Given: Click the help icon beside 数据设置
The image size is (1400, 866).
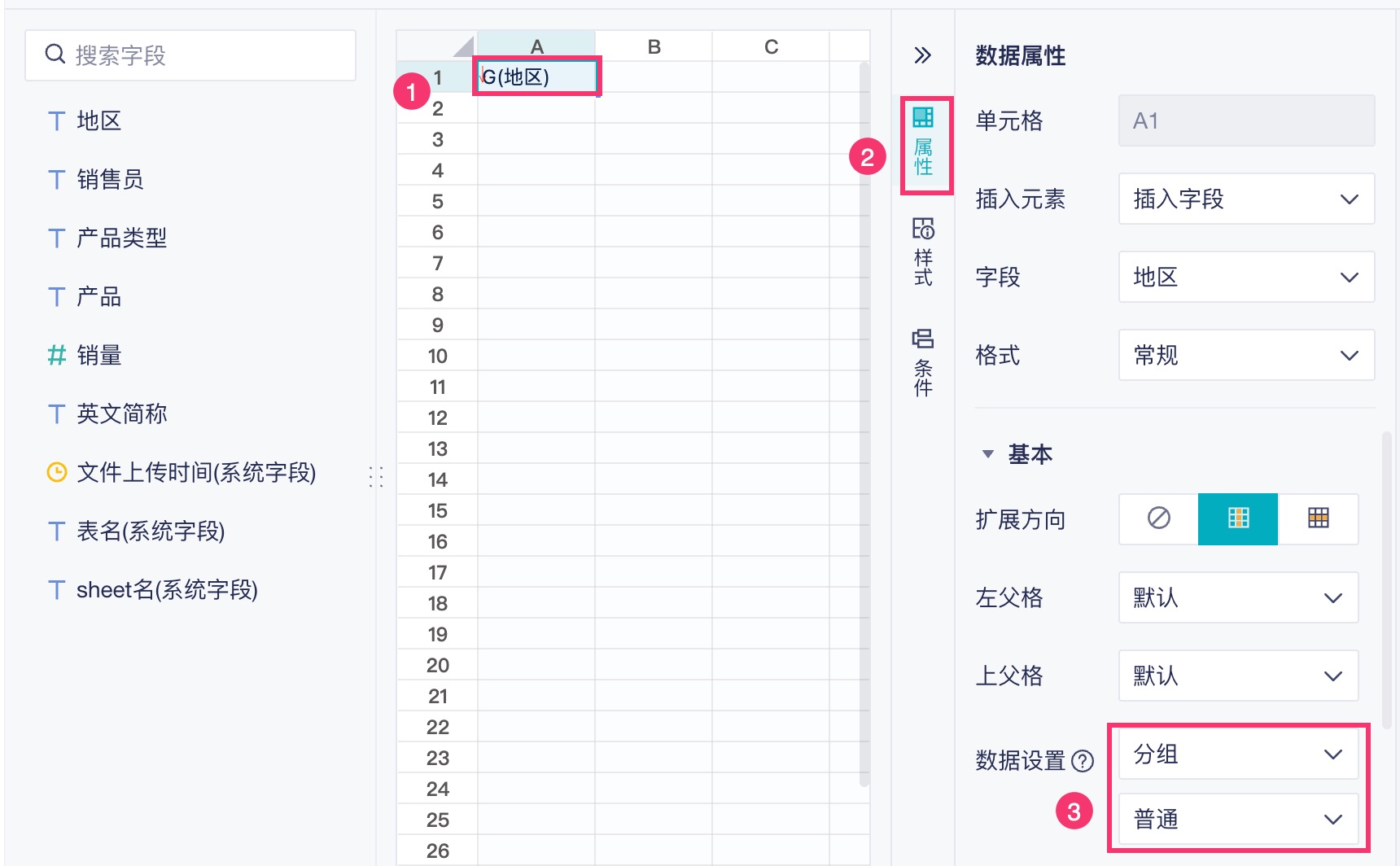Looking at the screenshot, I should pyautogui.click(x=1083, y=761).
